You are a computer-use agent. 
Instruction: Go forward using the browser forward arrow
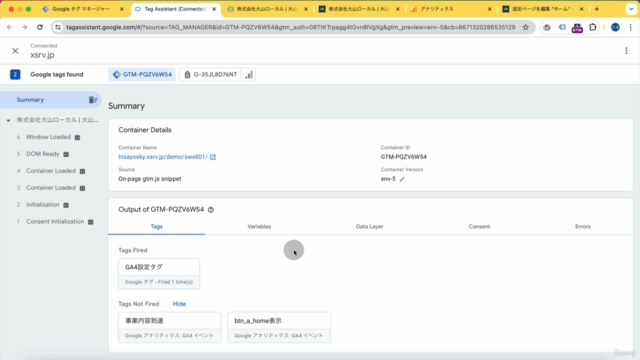[24, 27]
